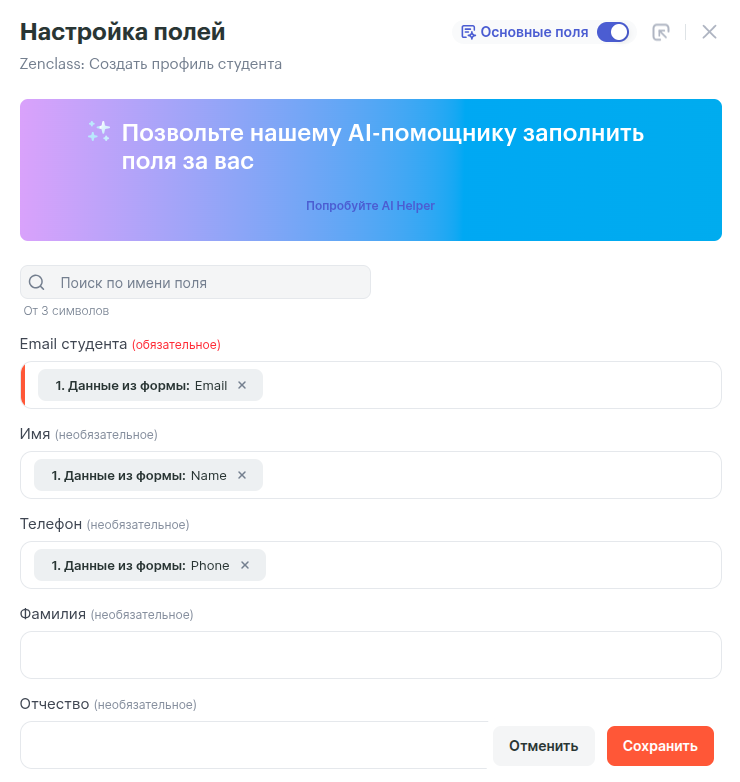Click into the Фамилия input field

tap(370, 655)
